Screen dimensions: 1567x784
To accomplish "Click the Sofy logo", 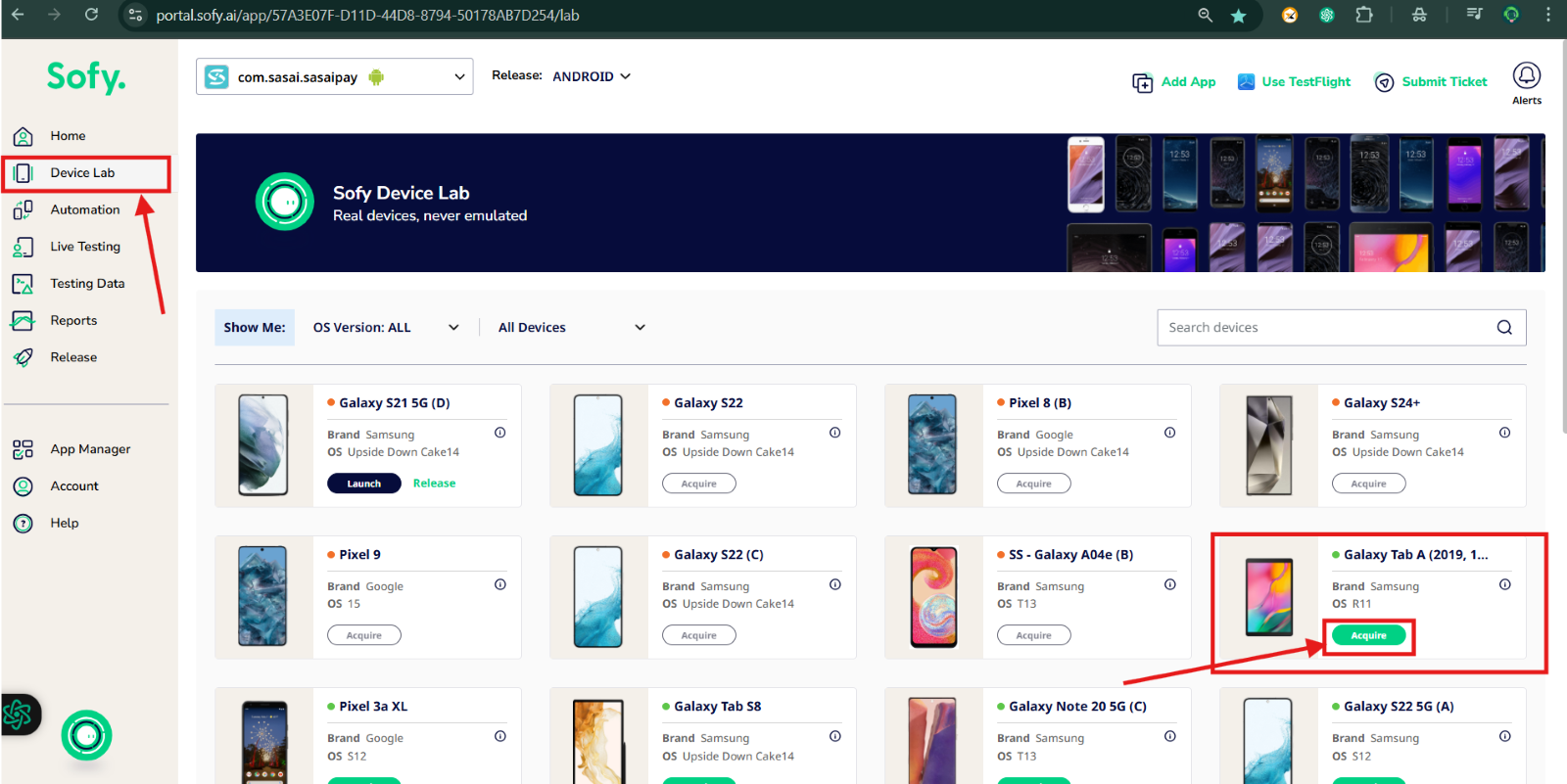I will pos(86,77).
